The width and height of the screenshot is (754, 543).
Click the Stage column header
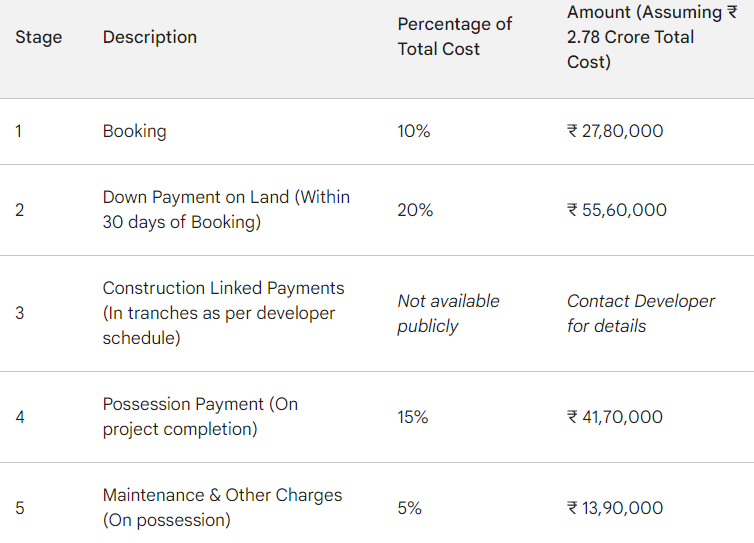point(38,37)
